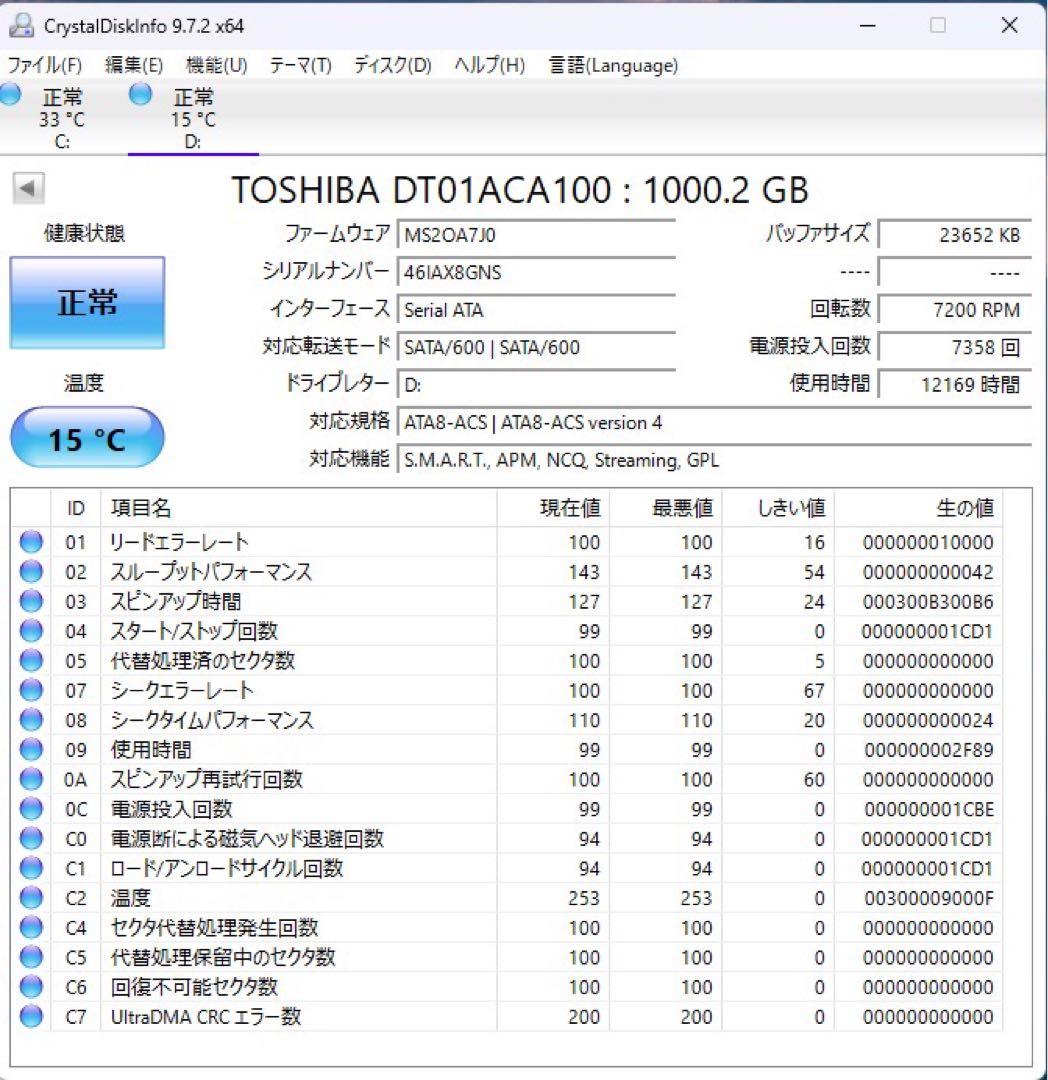This screenshot has width=1048, height=1080.
Task: Click the 15 °C temperature gauge
Action: click(86, 437)
